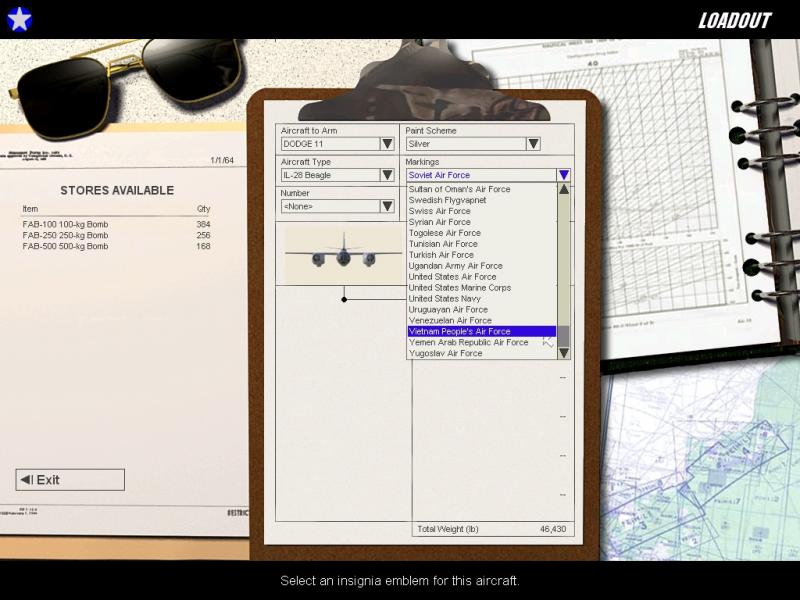Click the IL-28 aircraft front-view thumbnail

coord(343,254)
